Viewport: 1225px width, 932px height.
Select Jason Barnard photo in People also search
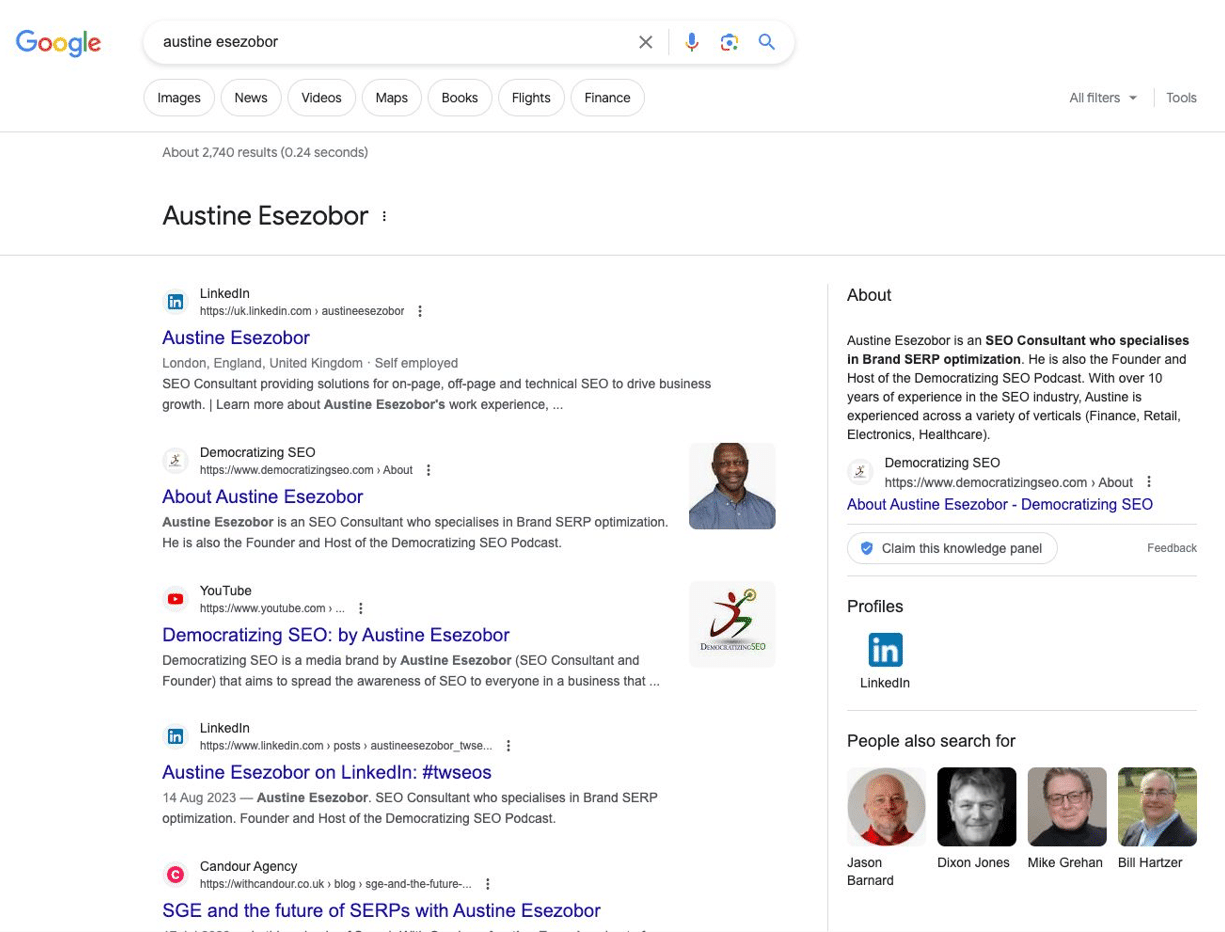click(886, 807)
